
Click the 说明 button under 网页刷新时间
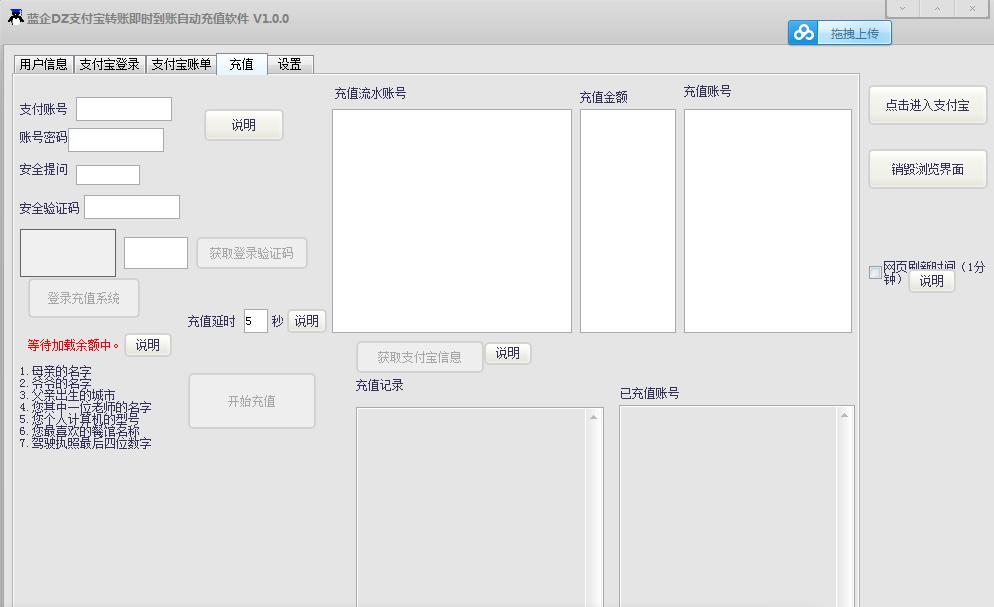click(x=932, y=281)
